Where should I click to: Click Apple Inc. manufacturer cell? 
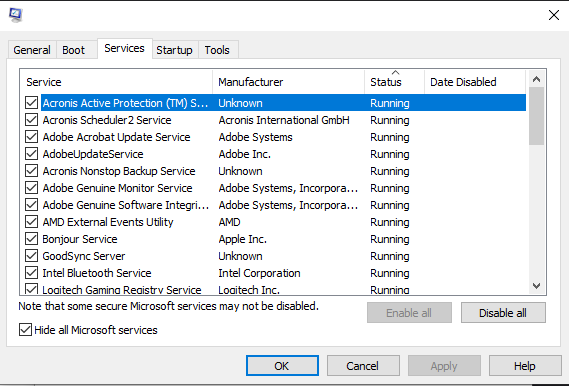242,239
